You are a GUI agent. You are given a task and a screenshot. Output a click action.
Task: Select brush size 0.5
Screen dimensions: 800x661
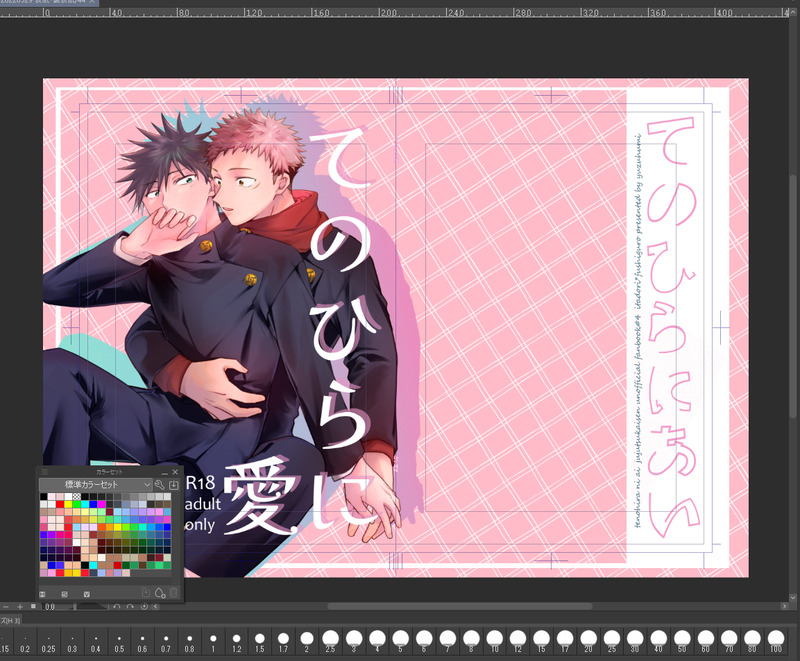tap(119, 642)
